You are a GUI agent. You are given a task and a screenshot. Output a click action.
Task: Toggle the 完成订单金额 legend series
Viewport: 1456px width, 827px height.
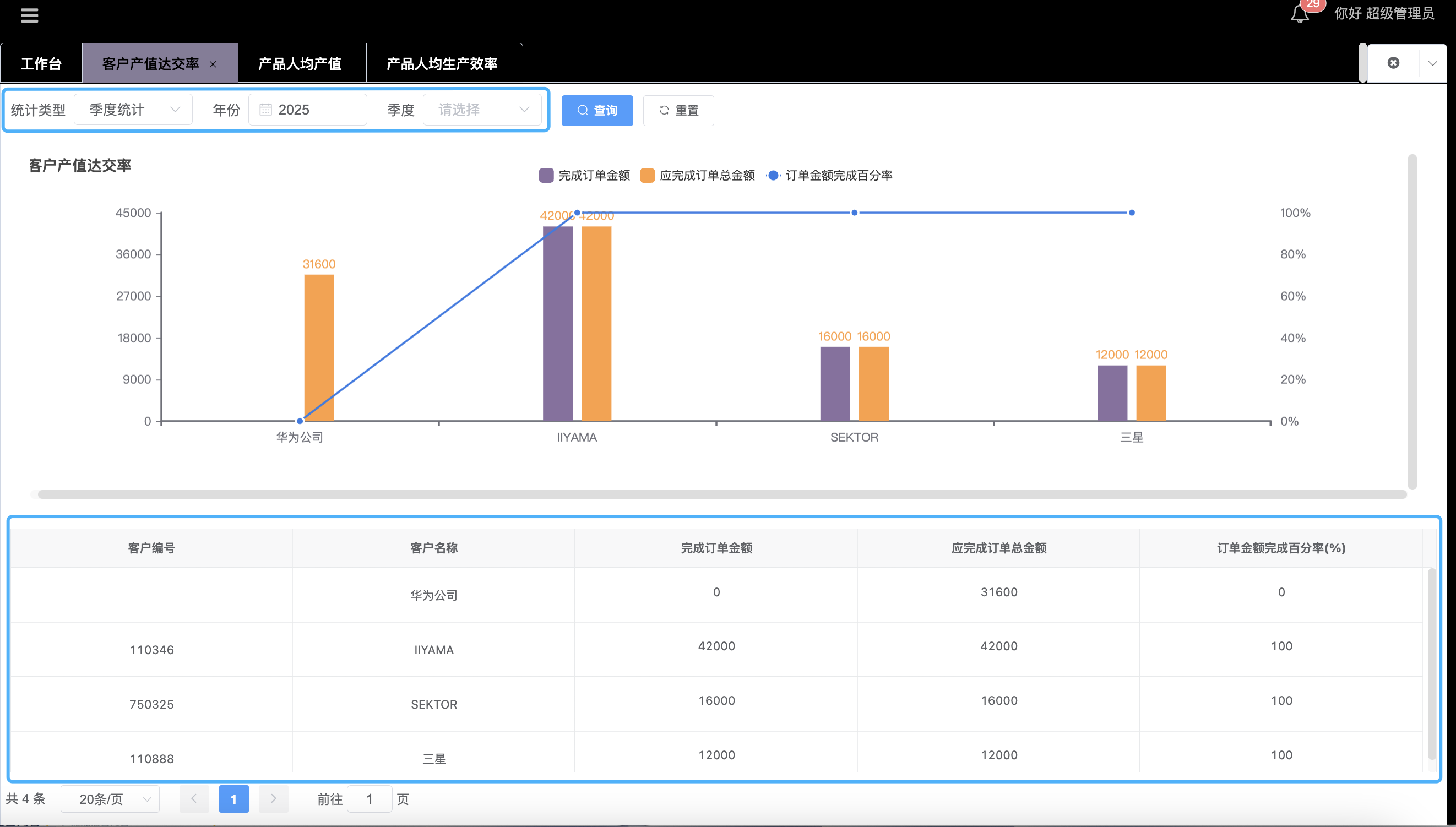pyautogui.click(x=585, y=176)
